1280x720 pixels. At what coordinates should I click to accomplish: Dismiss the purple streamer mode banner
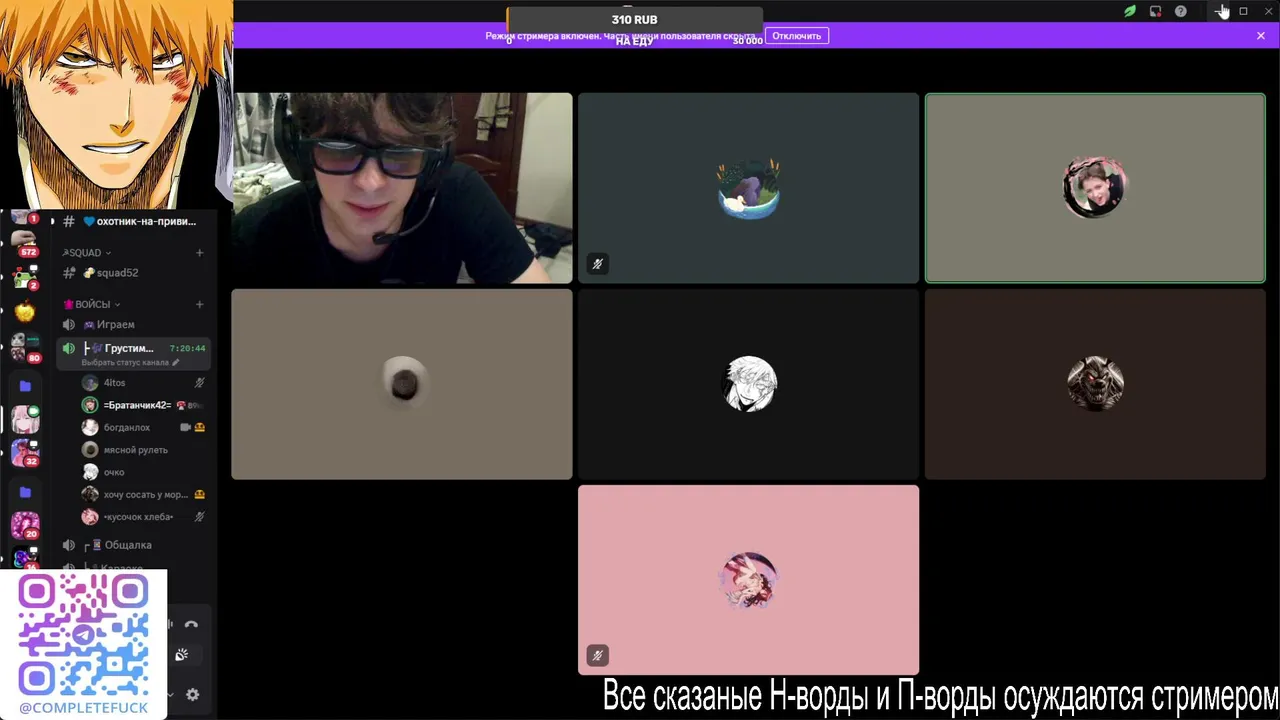point(1260,36)
